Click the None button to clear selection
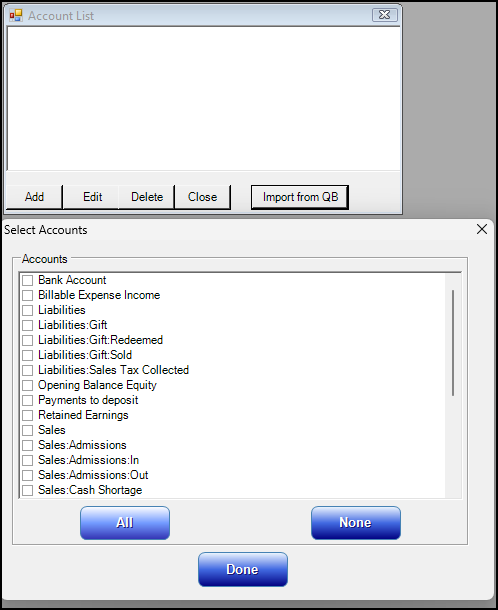This screenshot has width=498, height=610. [356, 523]
